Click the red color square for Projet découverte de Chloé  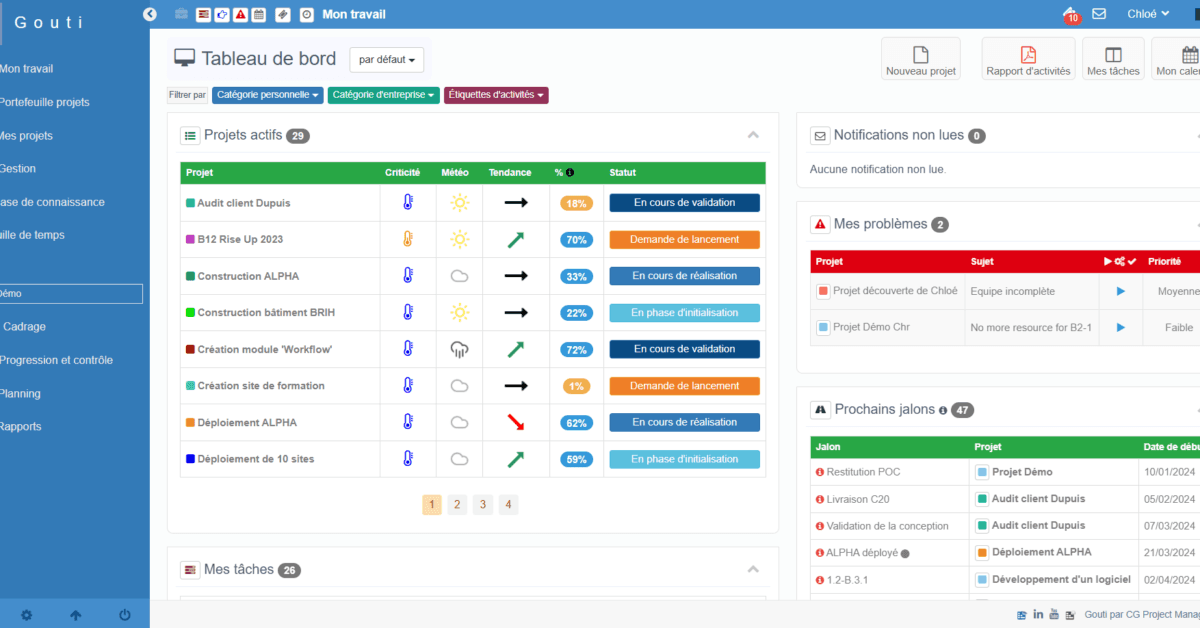pos(823,291)
